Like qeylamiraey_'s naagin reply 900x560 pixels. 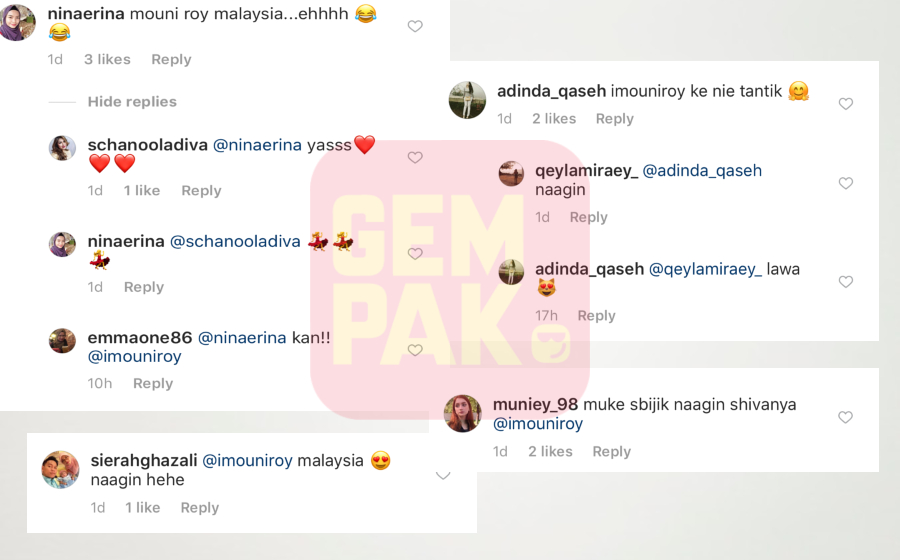pos(845,183)
